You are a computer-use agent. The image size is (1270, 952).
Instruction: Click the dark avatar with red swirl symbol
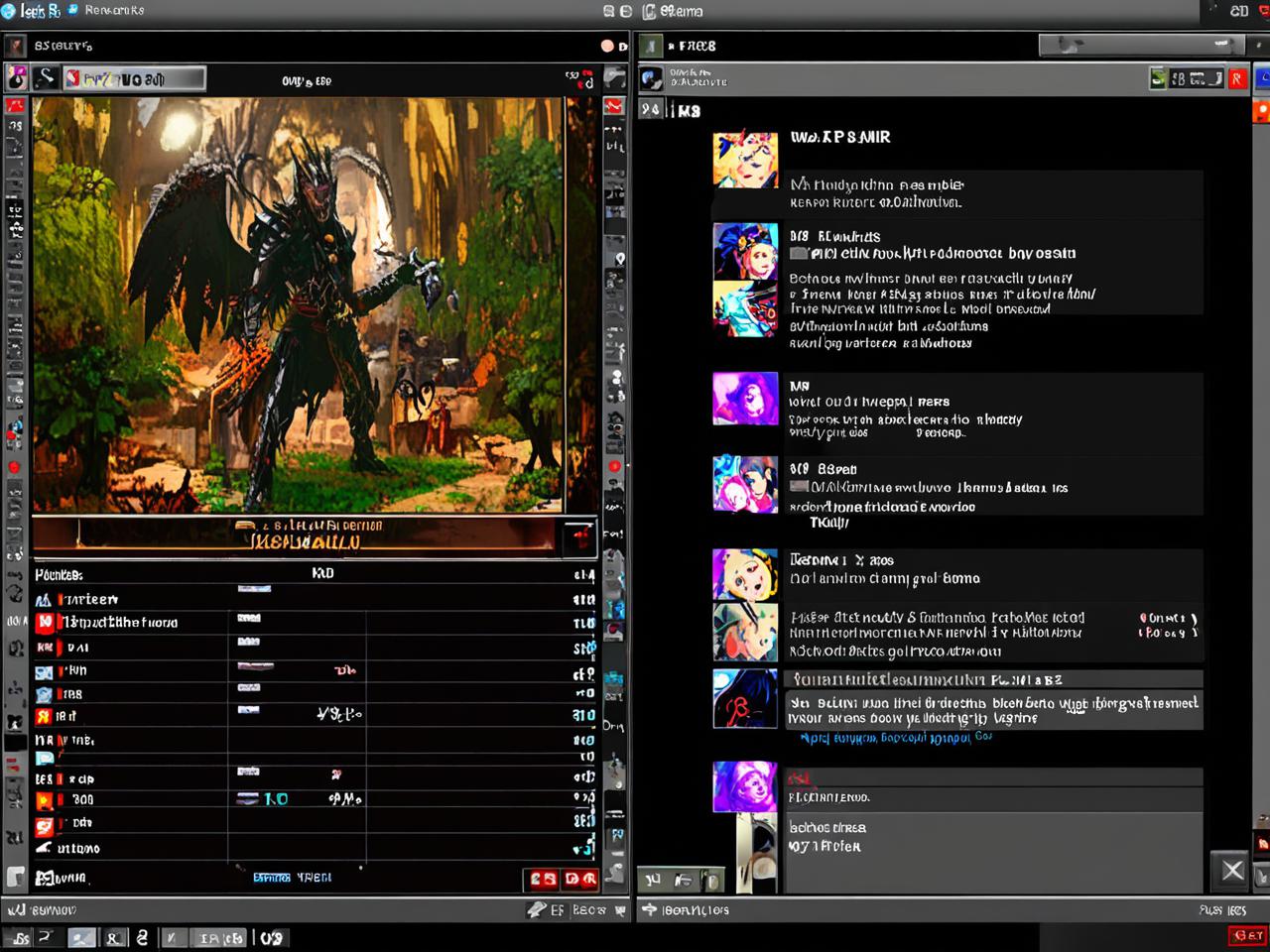(x=745, y=698)
